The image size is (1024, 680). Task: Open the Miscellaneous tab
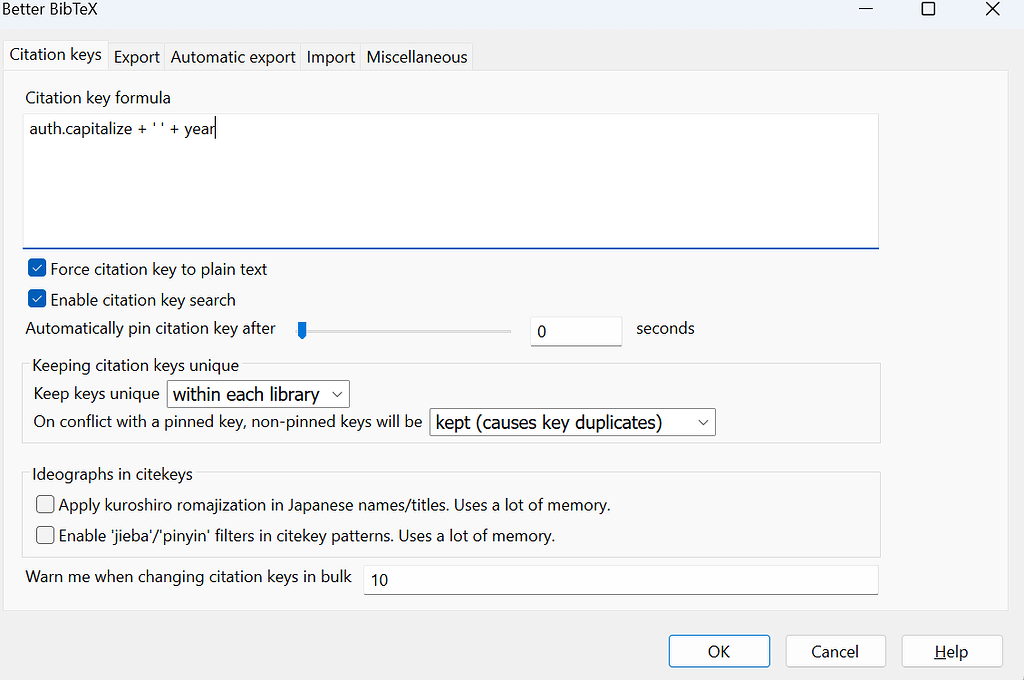[416, 57]
